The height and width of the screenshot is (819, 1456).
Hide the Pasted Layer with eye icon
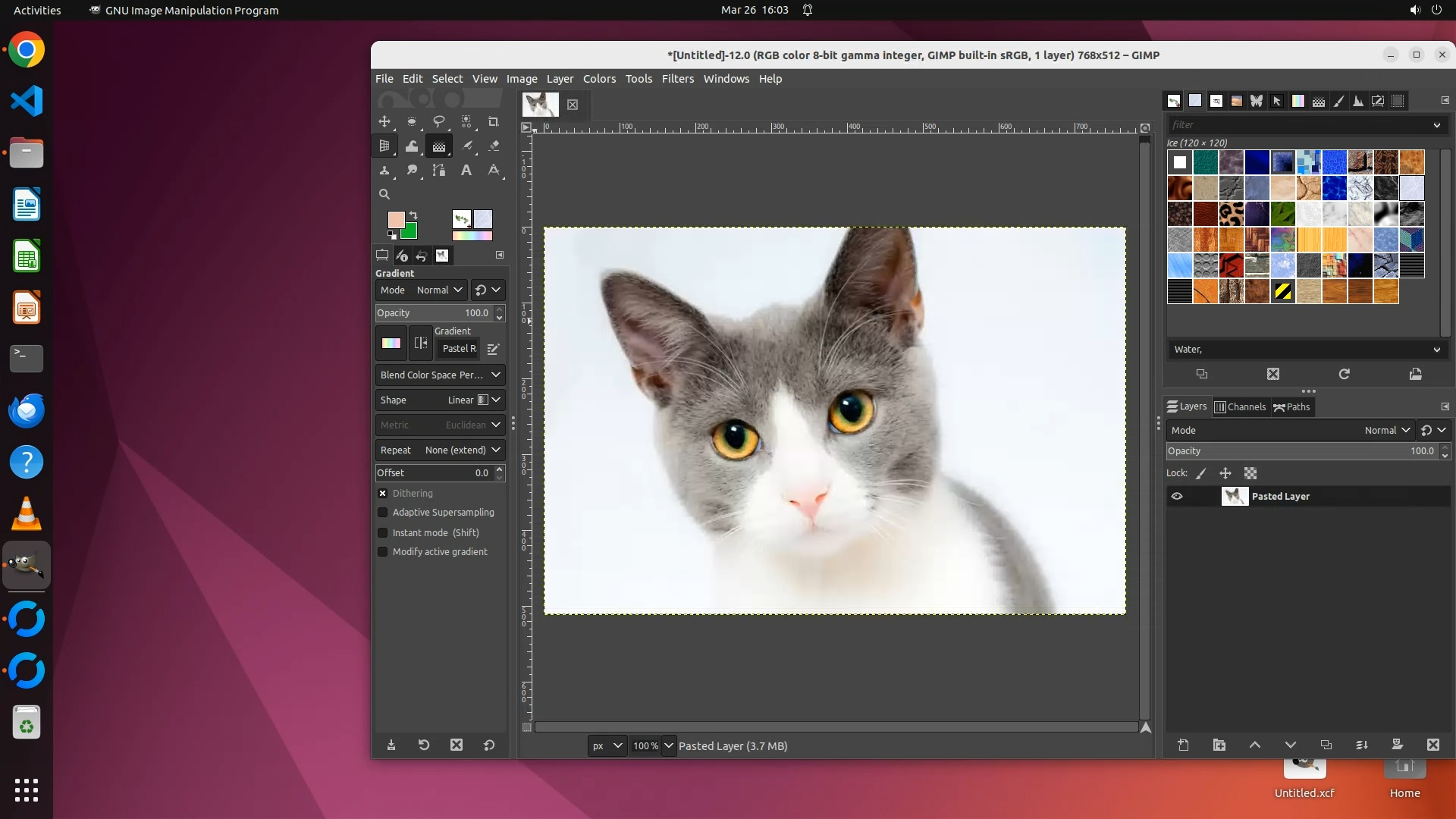(x=1177, y=496)
